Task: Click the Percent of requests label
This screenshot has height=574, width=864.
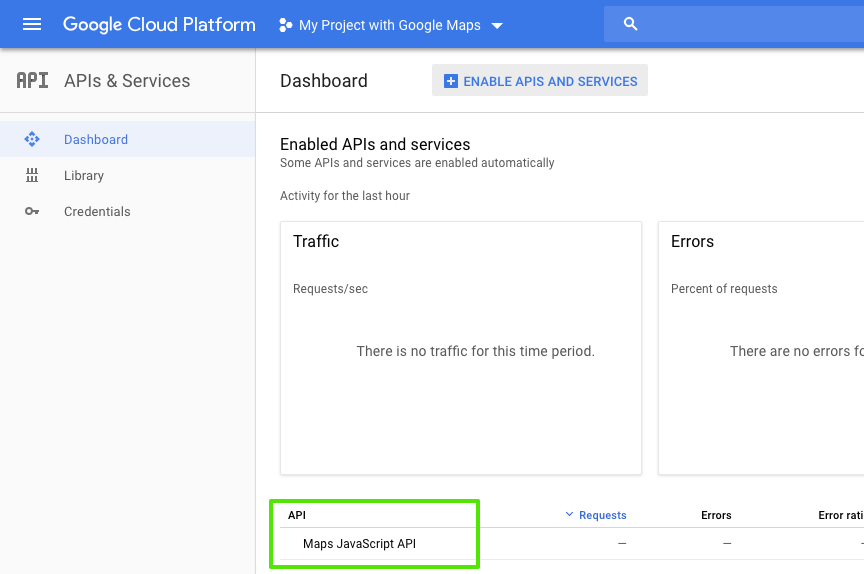Action: [x=724, y=289]
